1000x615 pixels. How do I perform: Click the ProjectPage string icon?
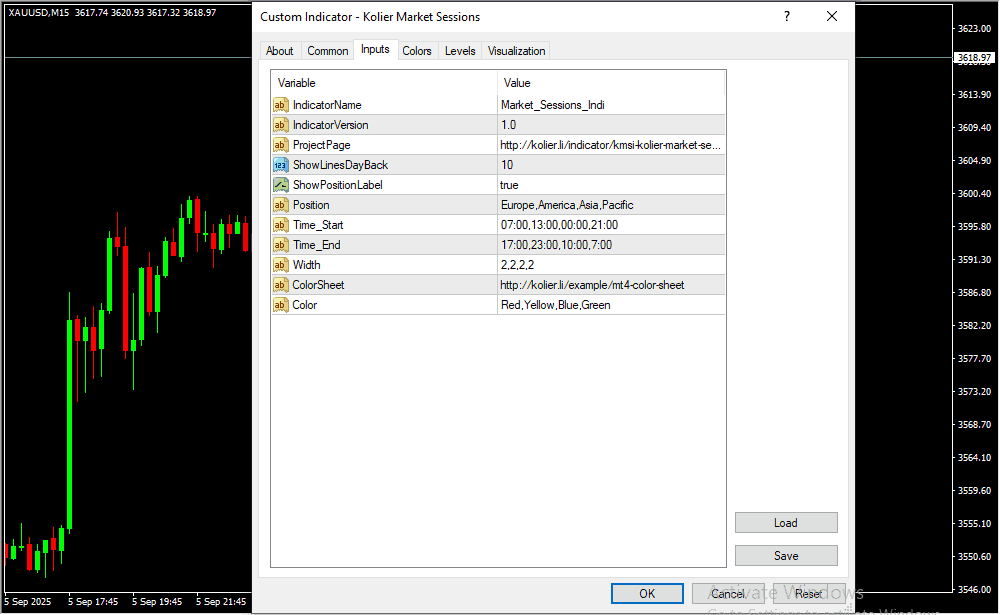pyautogui.click(x=280, y=145)
